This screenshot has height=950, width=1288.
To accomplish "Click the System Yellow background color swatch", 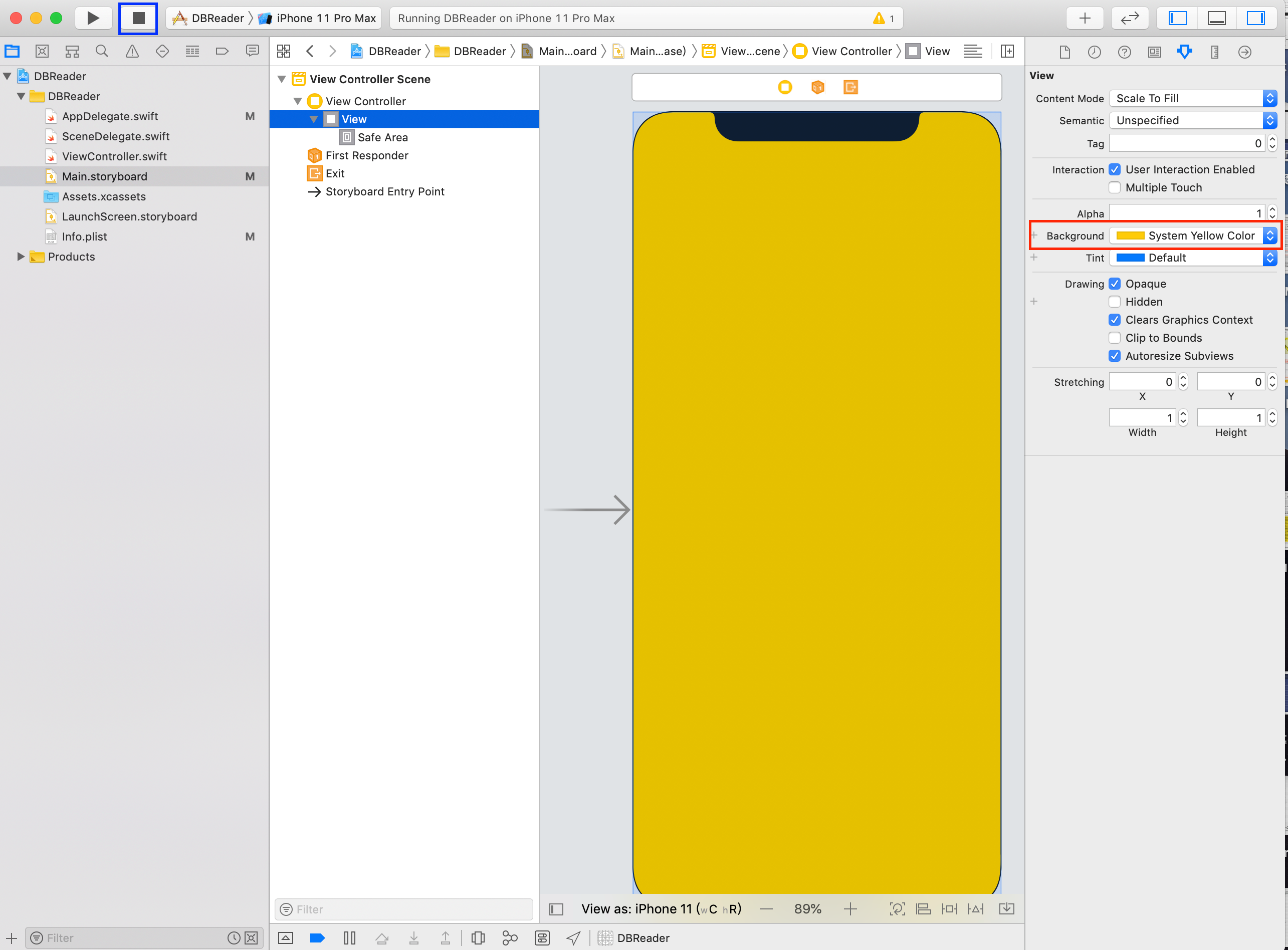I will pos(1130,235).
